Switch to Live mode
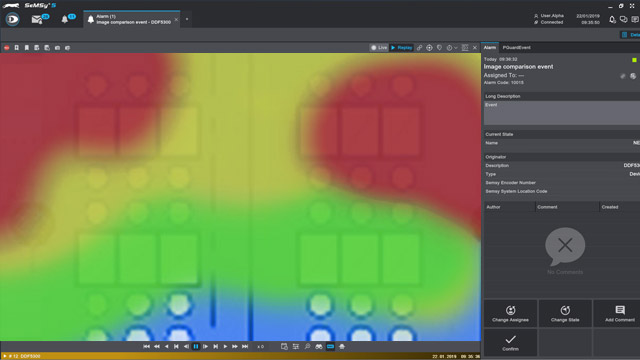 [x=379, y=48]
